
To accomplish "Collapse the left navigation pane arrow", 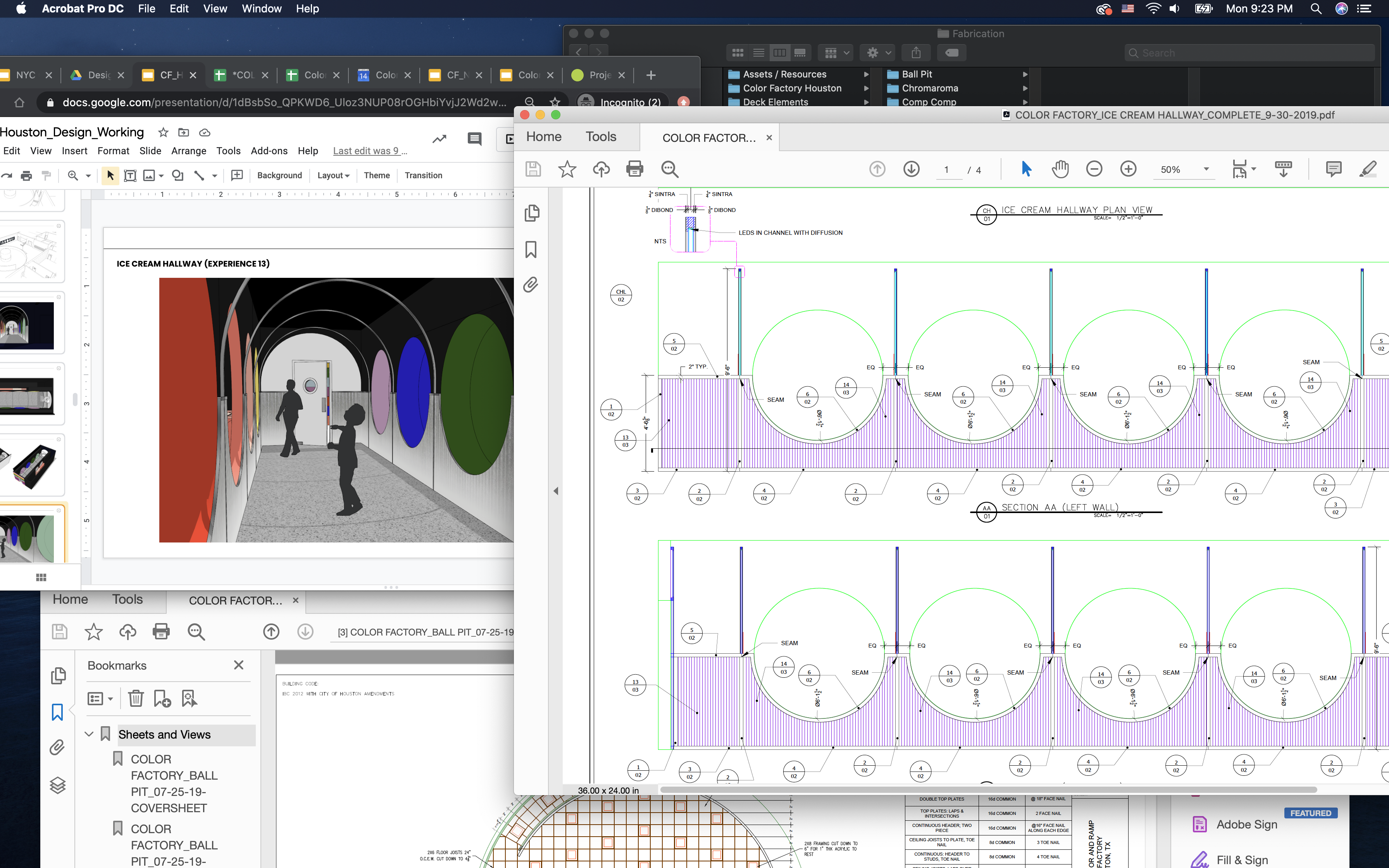I will click(555, 491).
